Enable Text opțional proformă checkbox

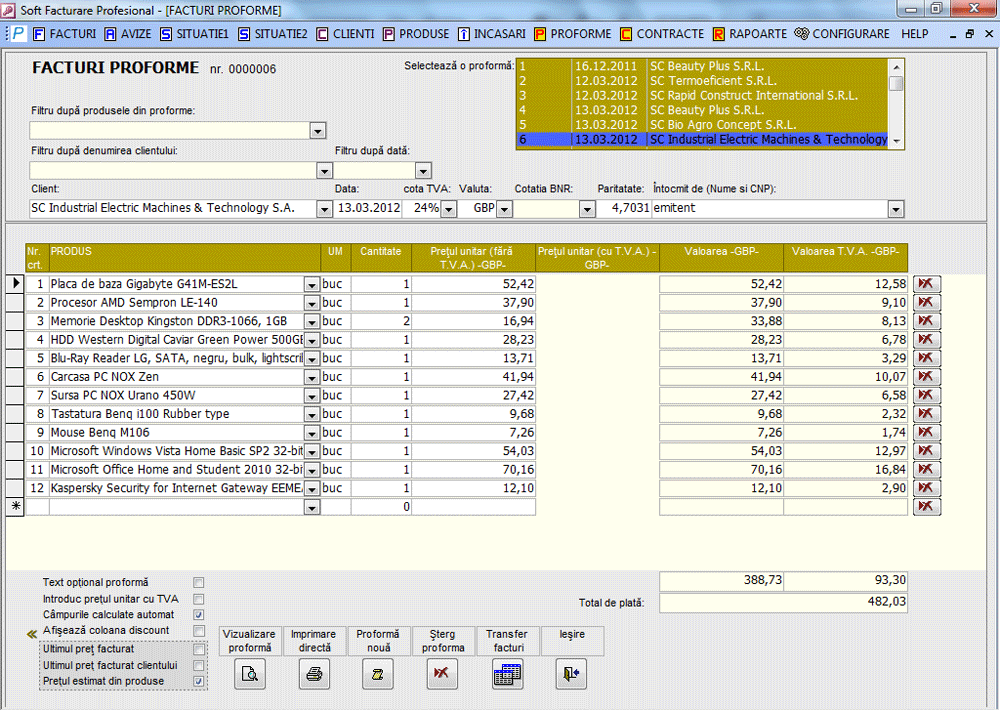(x=199, y=583)
